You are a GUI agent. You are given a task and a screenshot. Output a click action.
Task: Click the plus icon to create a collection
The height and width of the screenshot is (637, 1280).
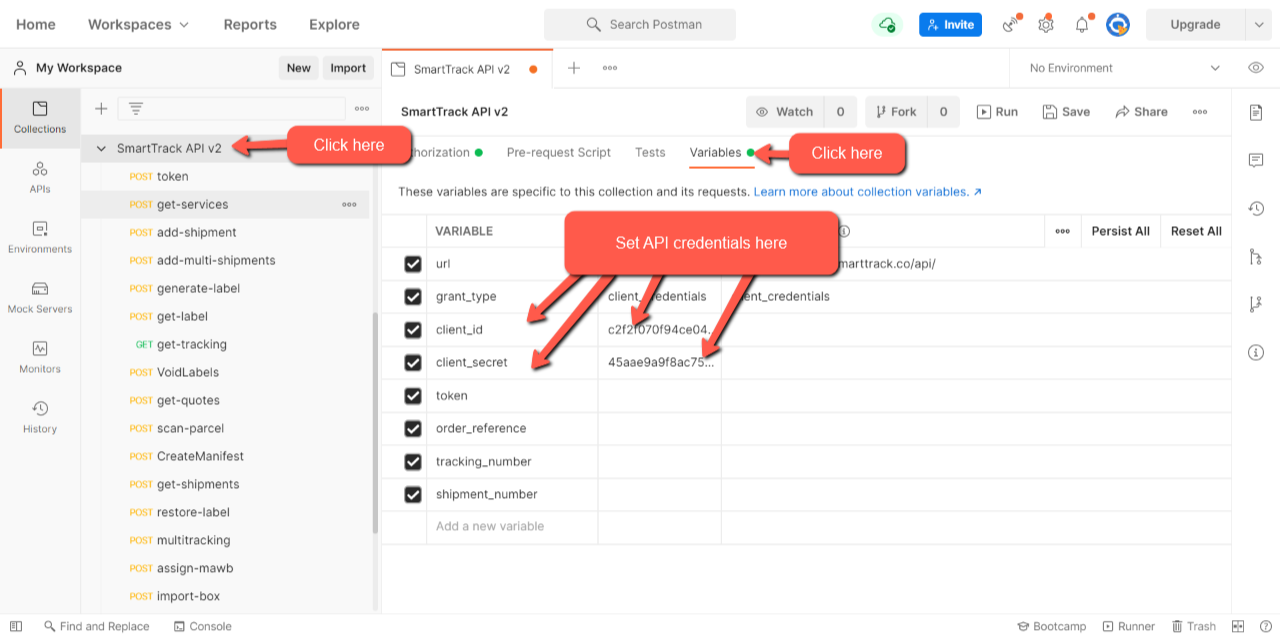(x=101, y=108)
